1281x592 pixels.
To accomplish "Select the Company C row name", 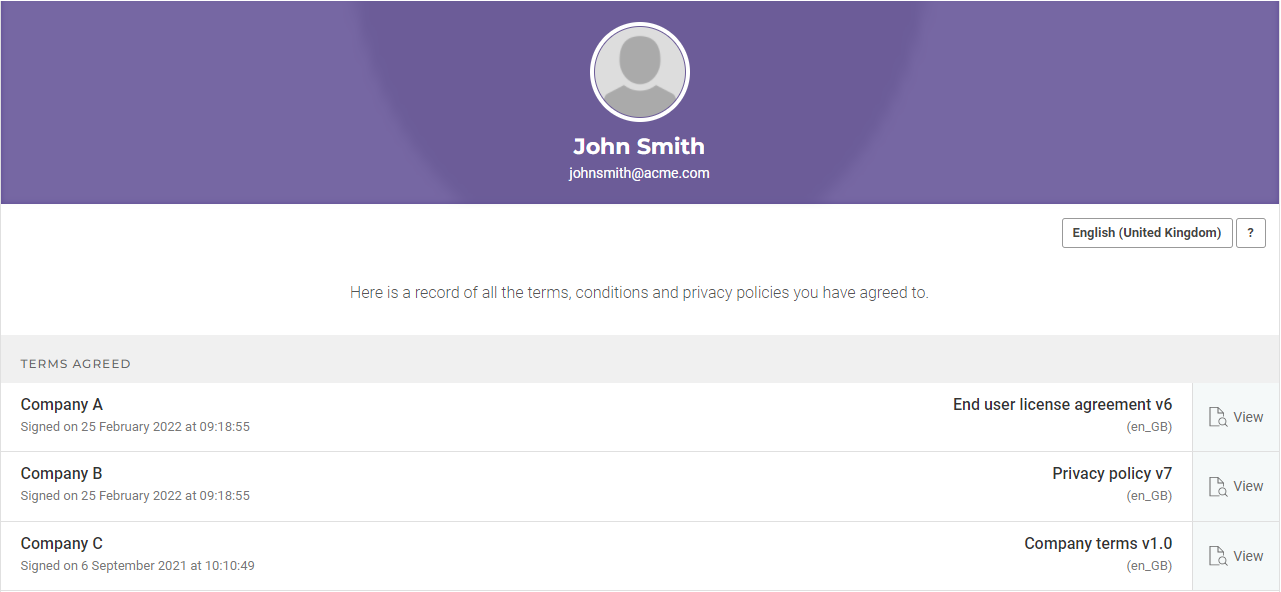I will point(62,544).
